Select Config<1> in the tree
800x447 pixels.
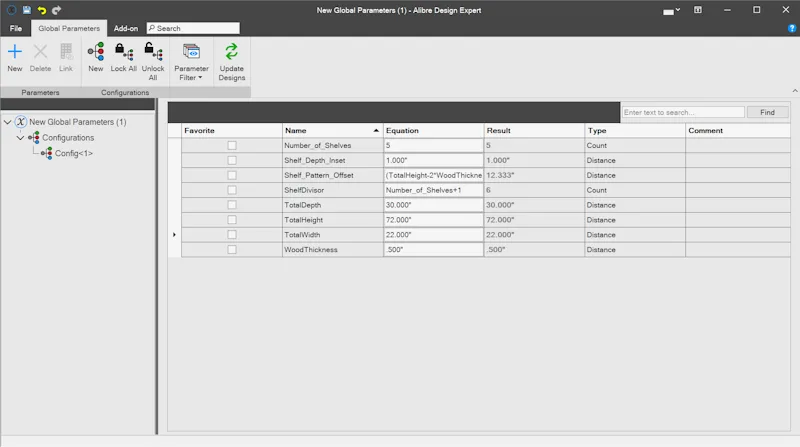pos(73,153)
